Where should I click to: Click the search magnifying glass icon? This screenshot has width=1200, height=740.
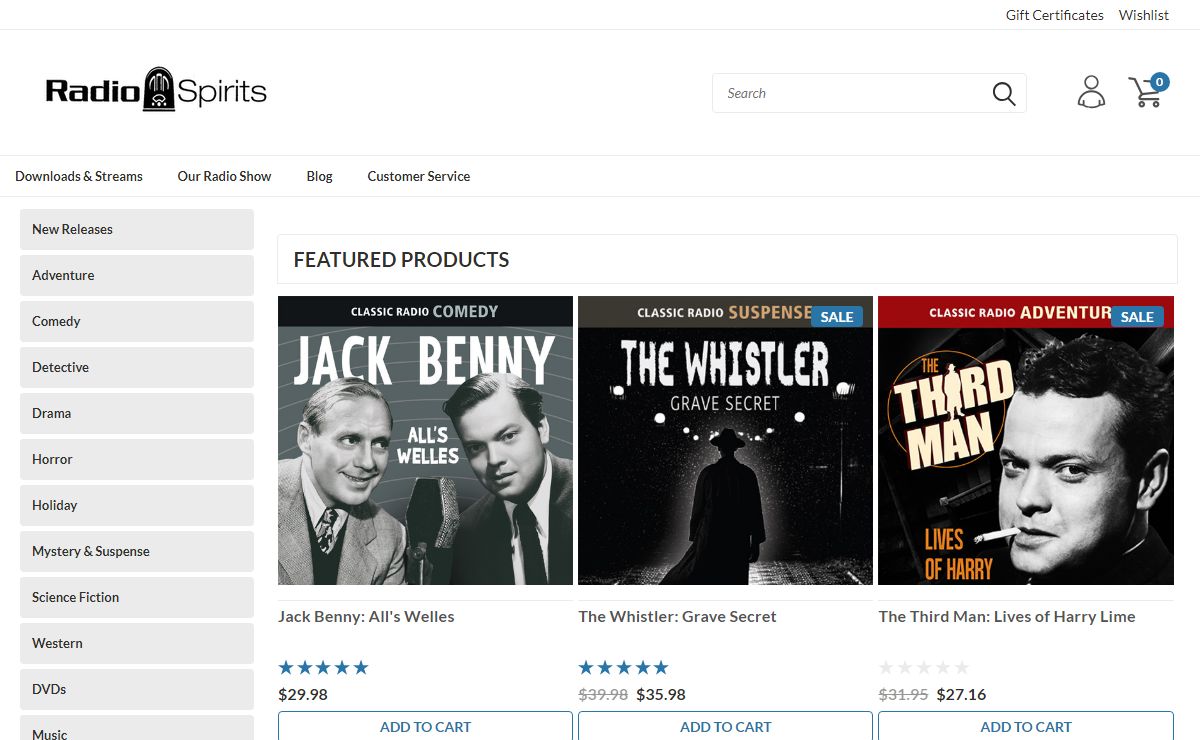click(x=1004, y=94)
